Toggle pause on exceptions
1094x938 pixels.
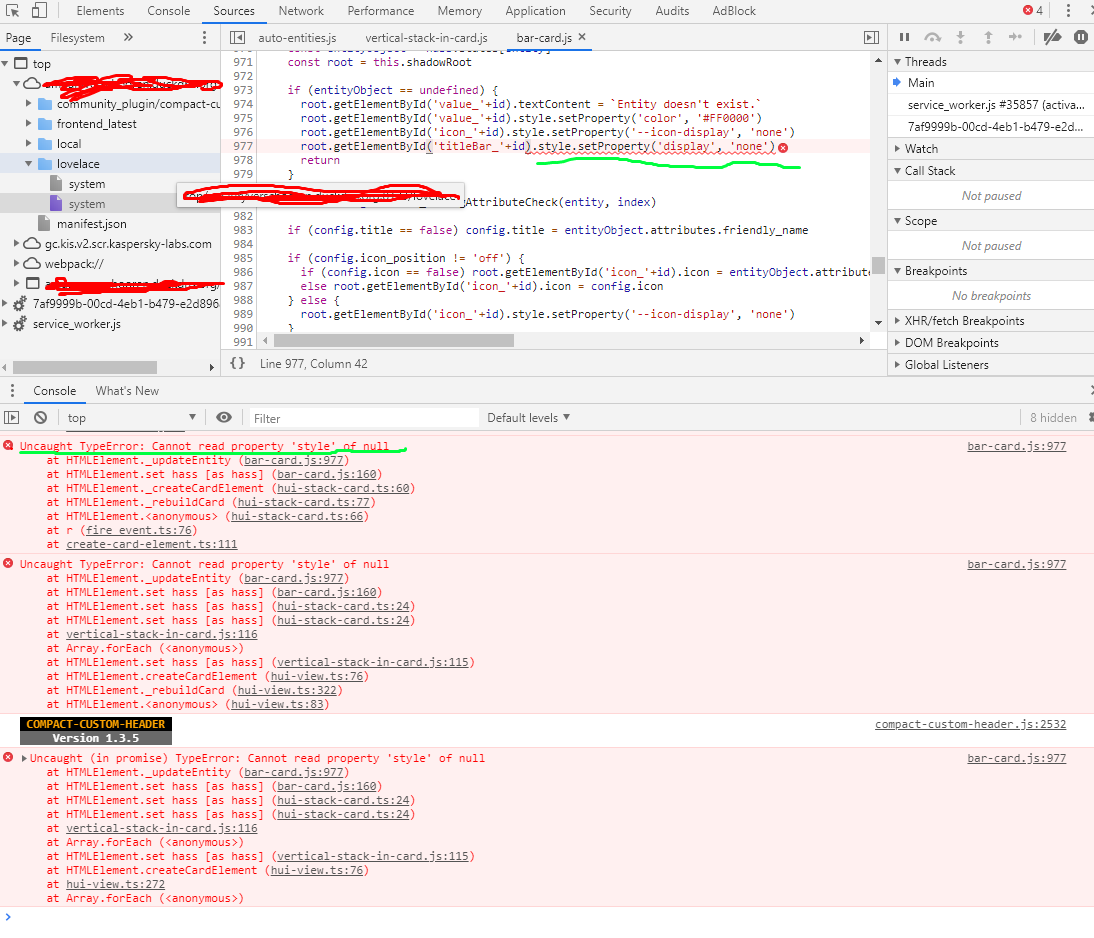coord(1080,37)
